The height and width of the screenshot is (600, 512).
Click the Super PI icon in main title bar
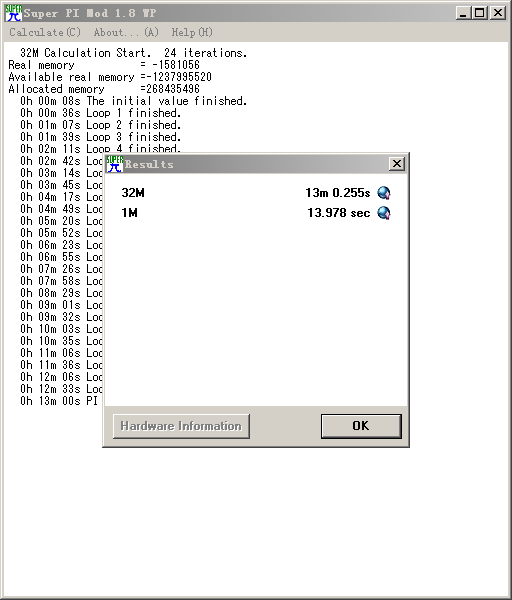(13, 13)
